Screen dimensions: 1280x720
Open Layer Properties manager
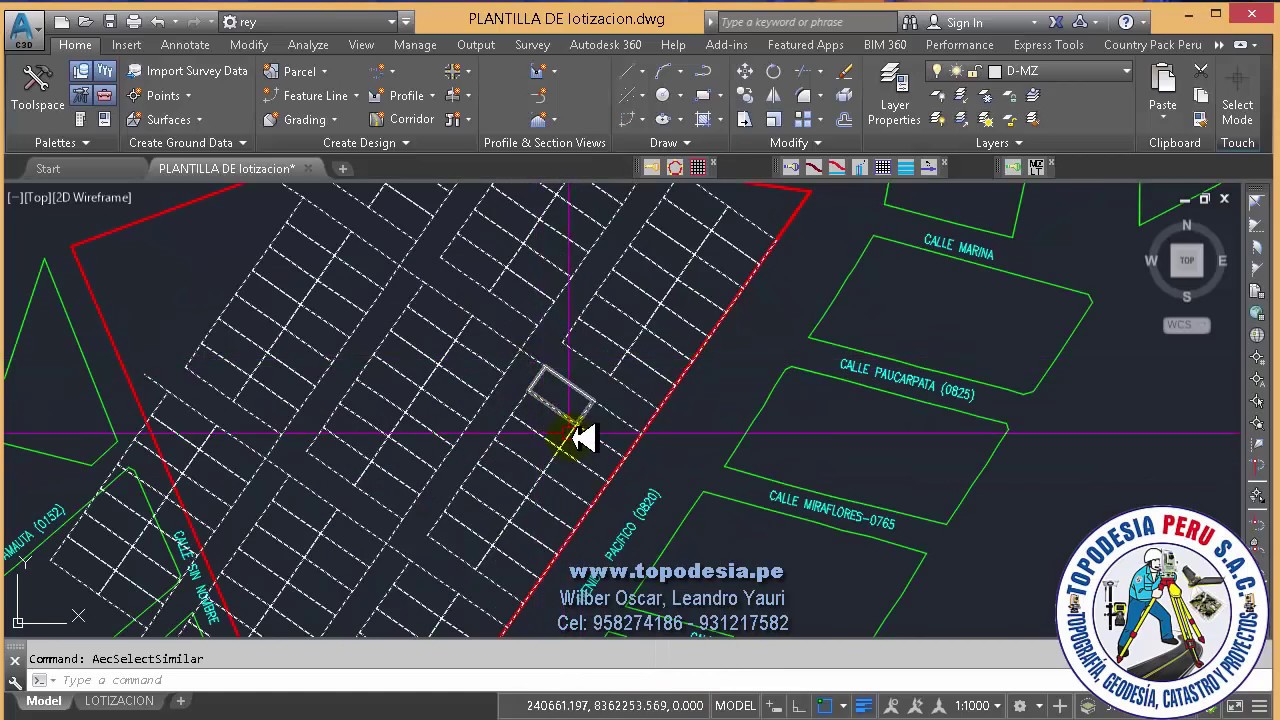pos(894,95)
